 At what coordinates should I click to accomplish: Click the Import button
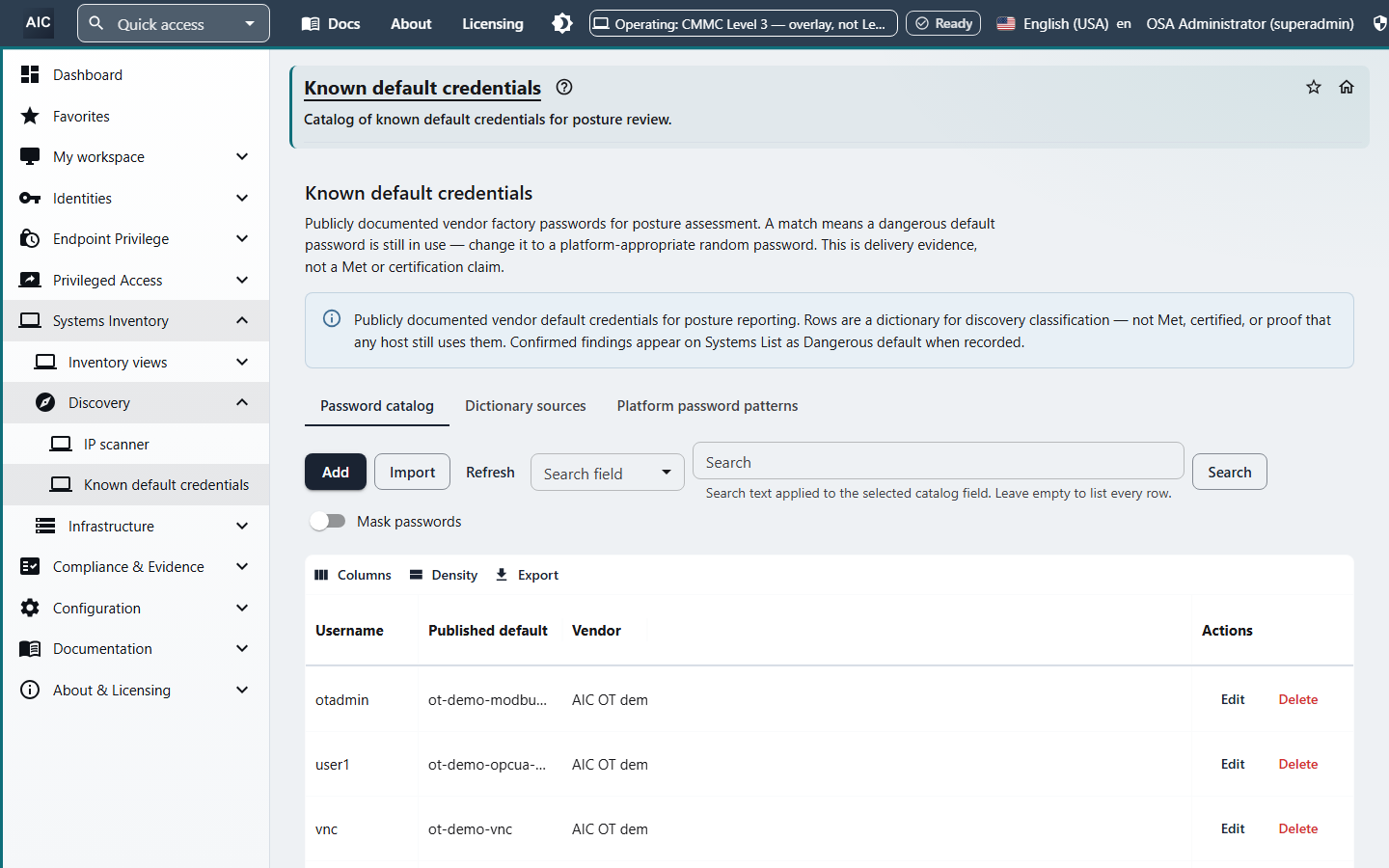412,472
